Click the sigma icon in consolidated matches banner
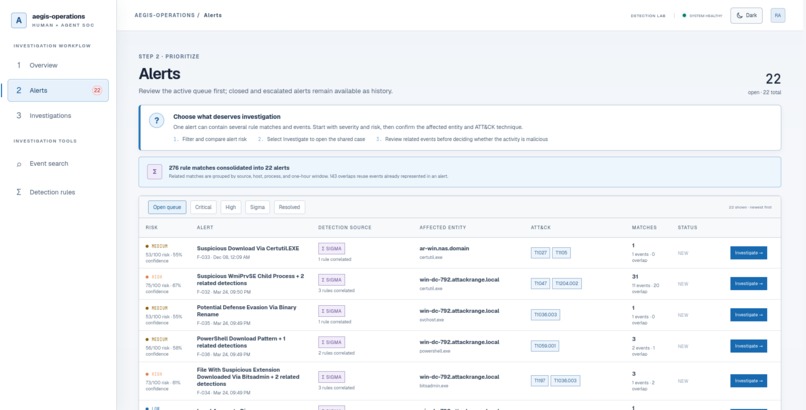Screen dimensions: 806x410 click(155, 172)
